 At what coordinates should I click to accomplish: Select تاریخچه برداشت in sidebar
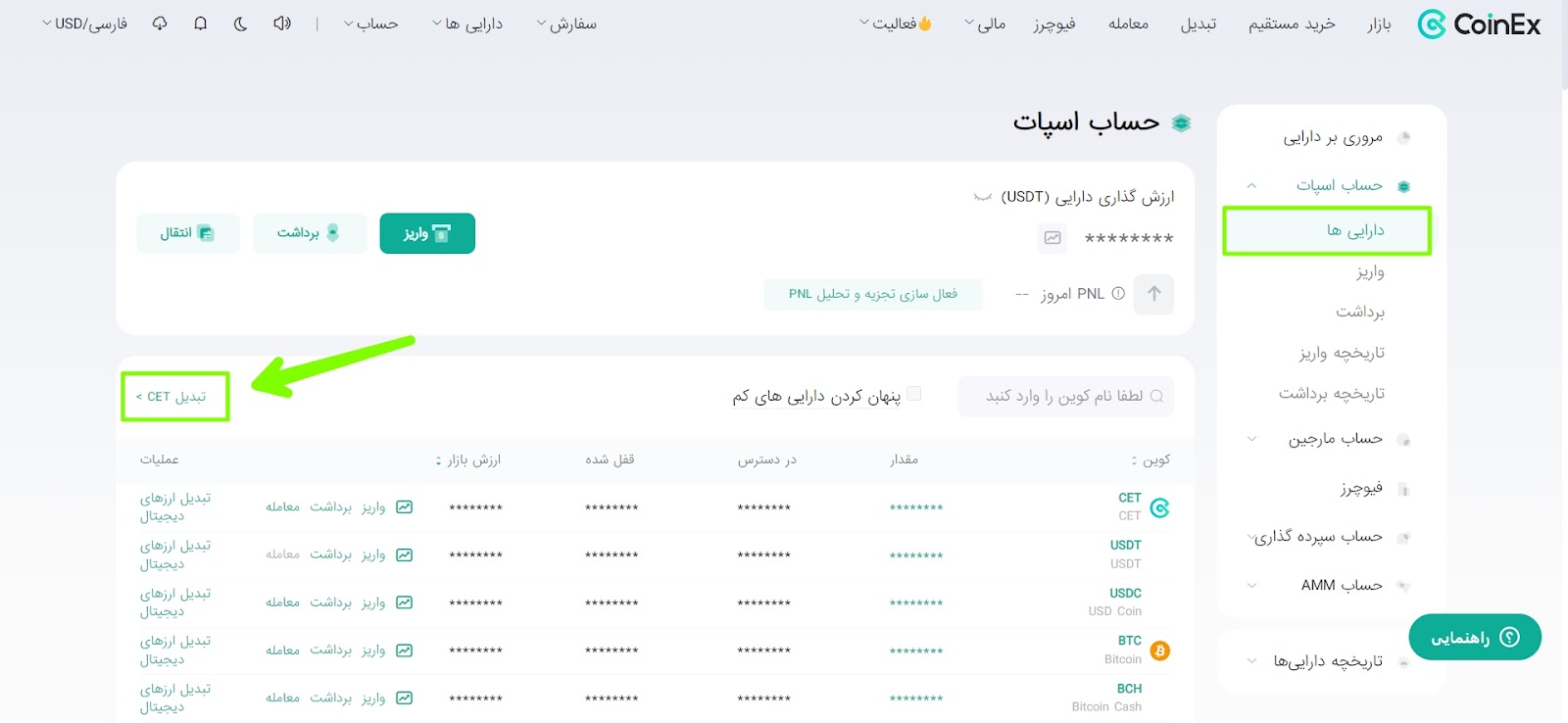pyautogui.click(x=1332, y=393)
